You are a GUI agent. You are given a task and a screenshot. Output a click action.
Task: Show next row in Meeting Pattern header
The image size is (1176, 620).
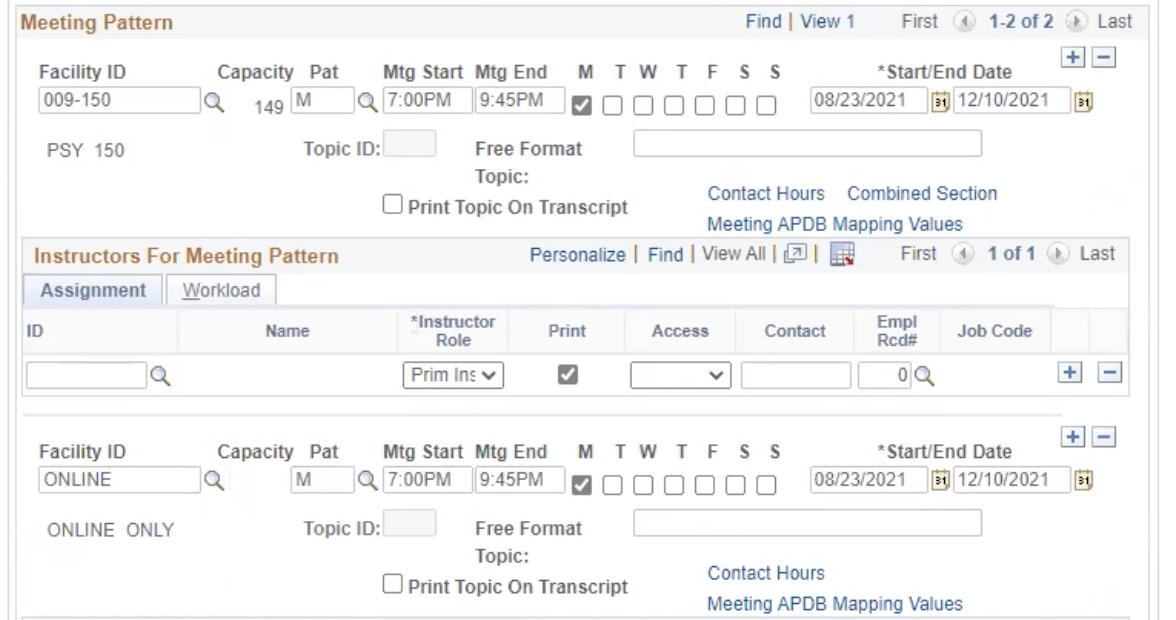pyautogui.click(x=1076, y=22)
